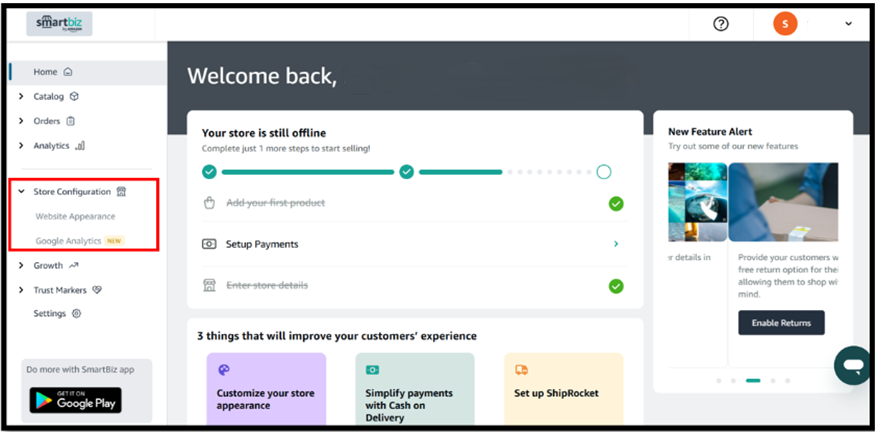Select the active carousel pagination dot
The height and width of the screenshot is (435, 878).
coord(753,381)
